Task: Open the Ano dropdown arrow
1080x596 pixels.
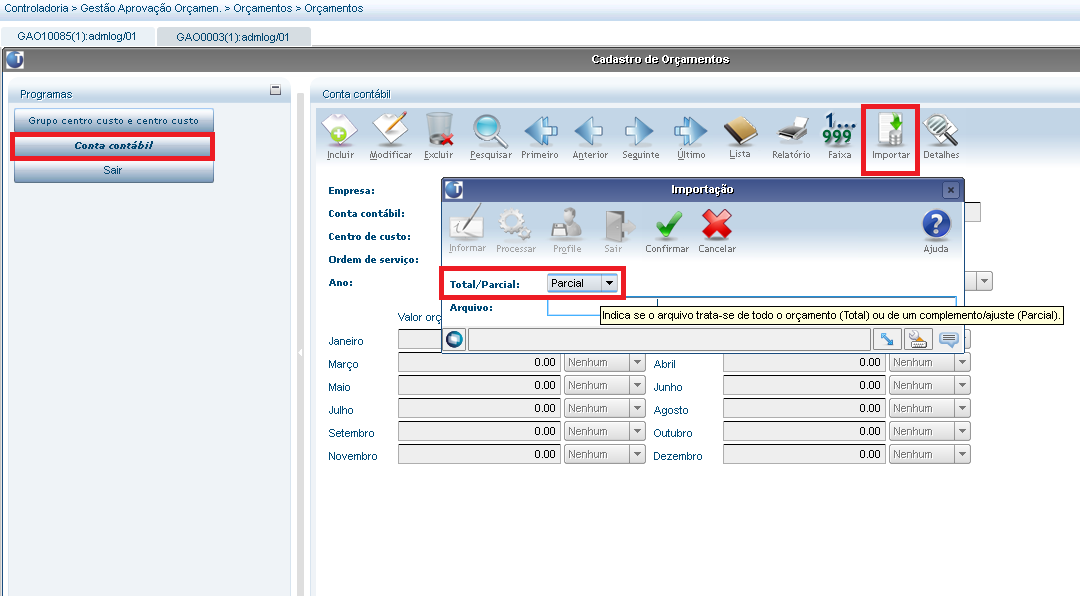Action: (984, 281)
